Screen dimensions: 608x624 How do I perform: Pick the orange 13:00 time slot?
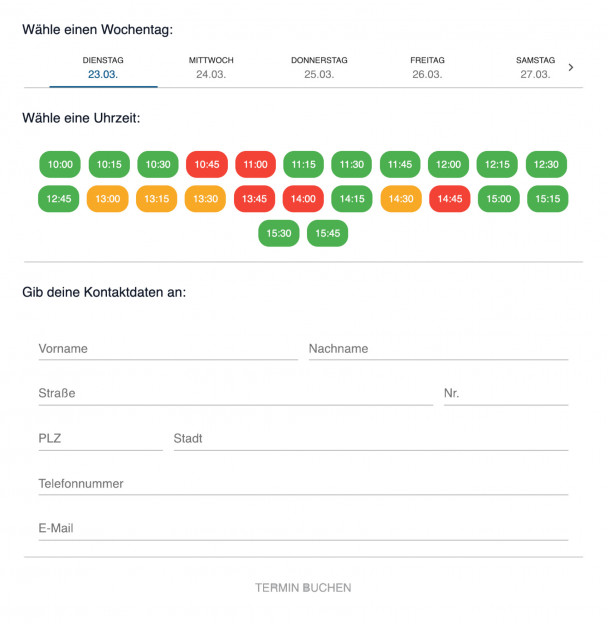[x=108, y=199]
